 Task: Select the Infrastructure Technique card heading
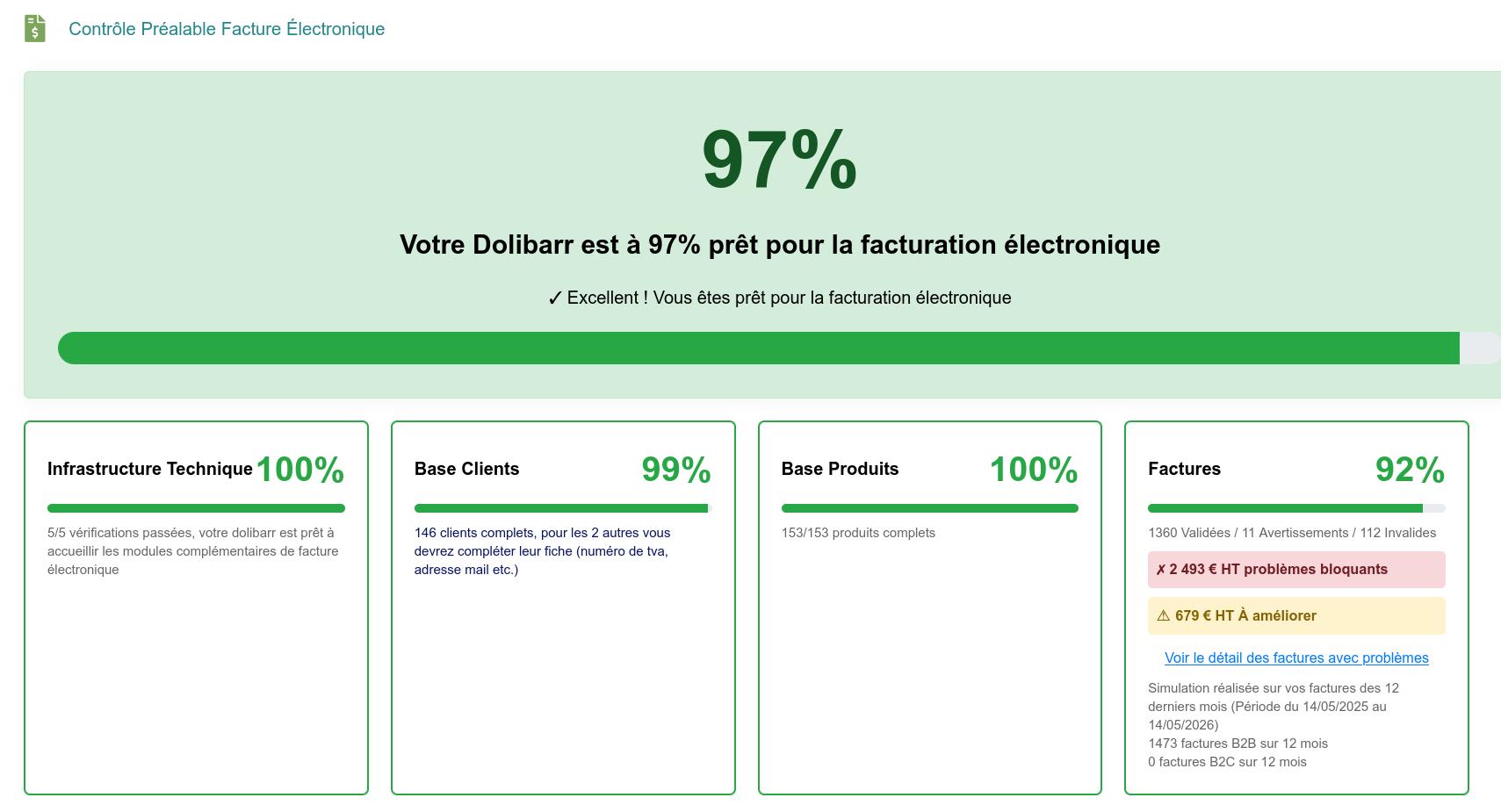tap(150, 469)
